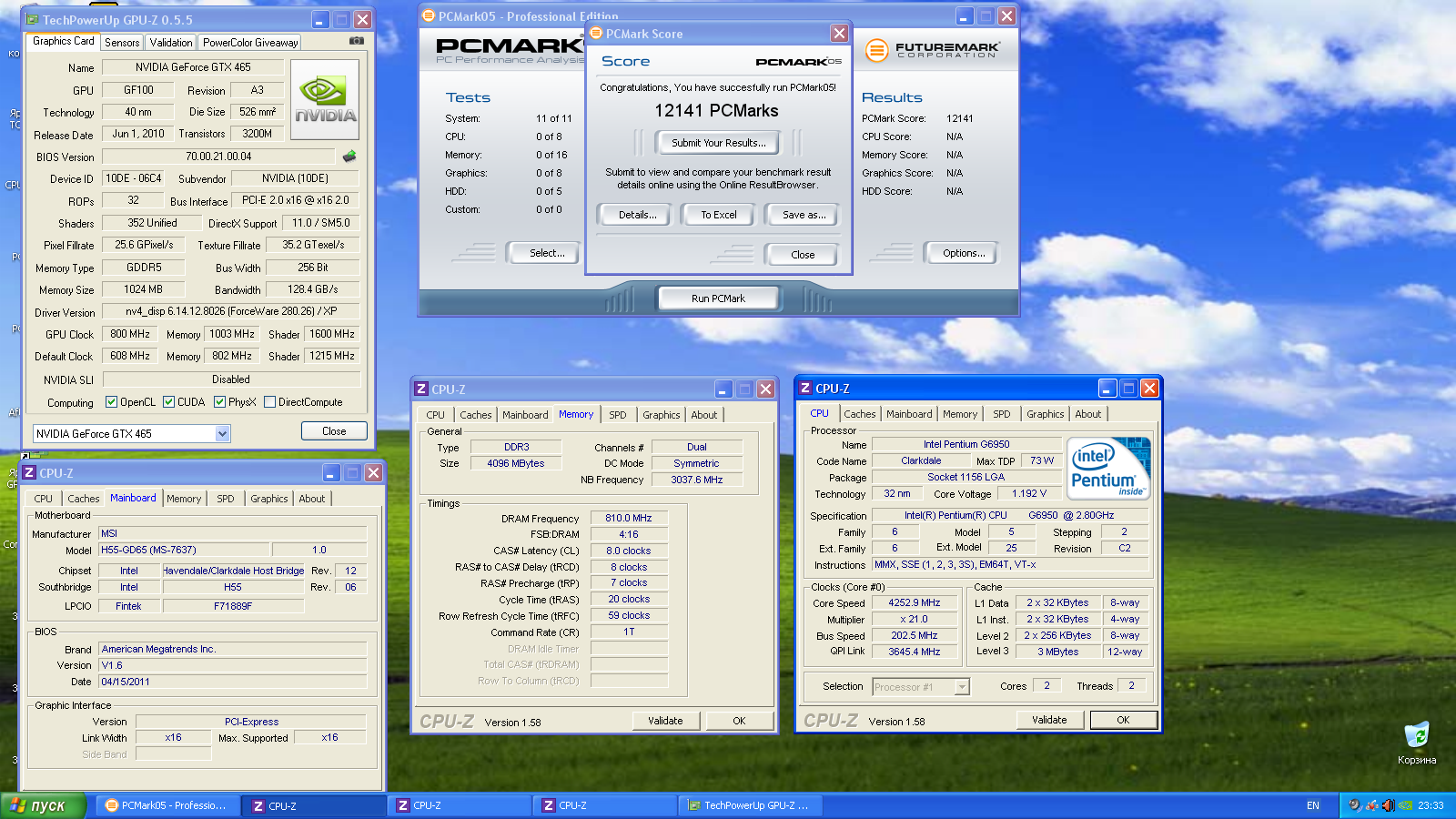Click PCMark Score dialog title icon
The width and height of the screenshot is (1456, 819).
[596, 34]
